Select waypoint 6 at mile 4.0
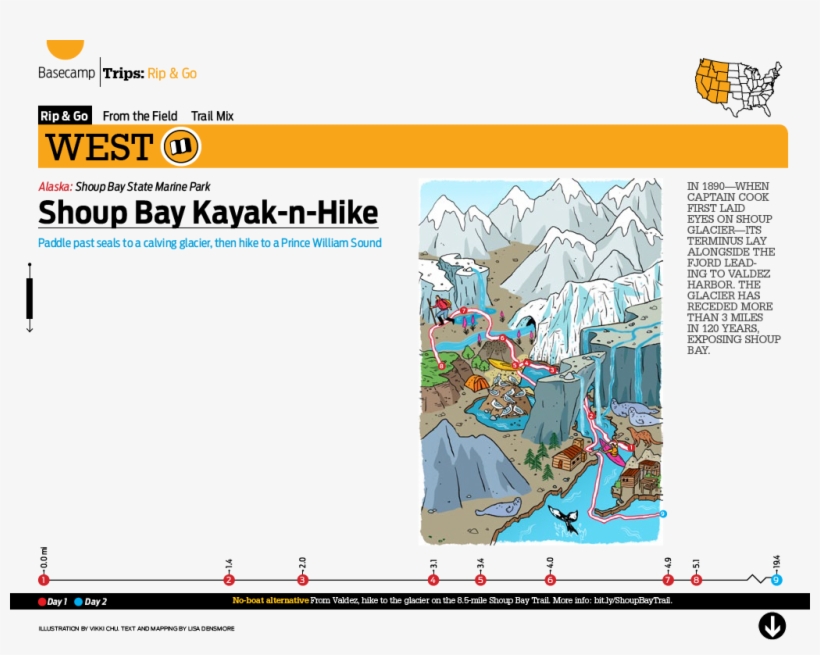Image resolution: width=820 pixels, height=655 pixels. point(550,580)
